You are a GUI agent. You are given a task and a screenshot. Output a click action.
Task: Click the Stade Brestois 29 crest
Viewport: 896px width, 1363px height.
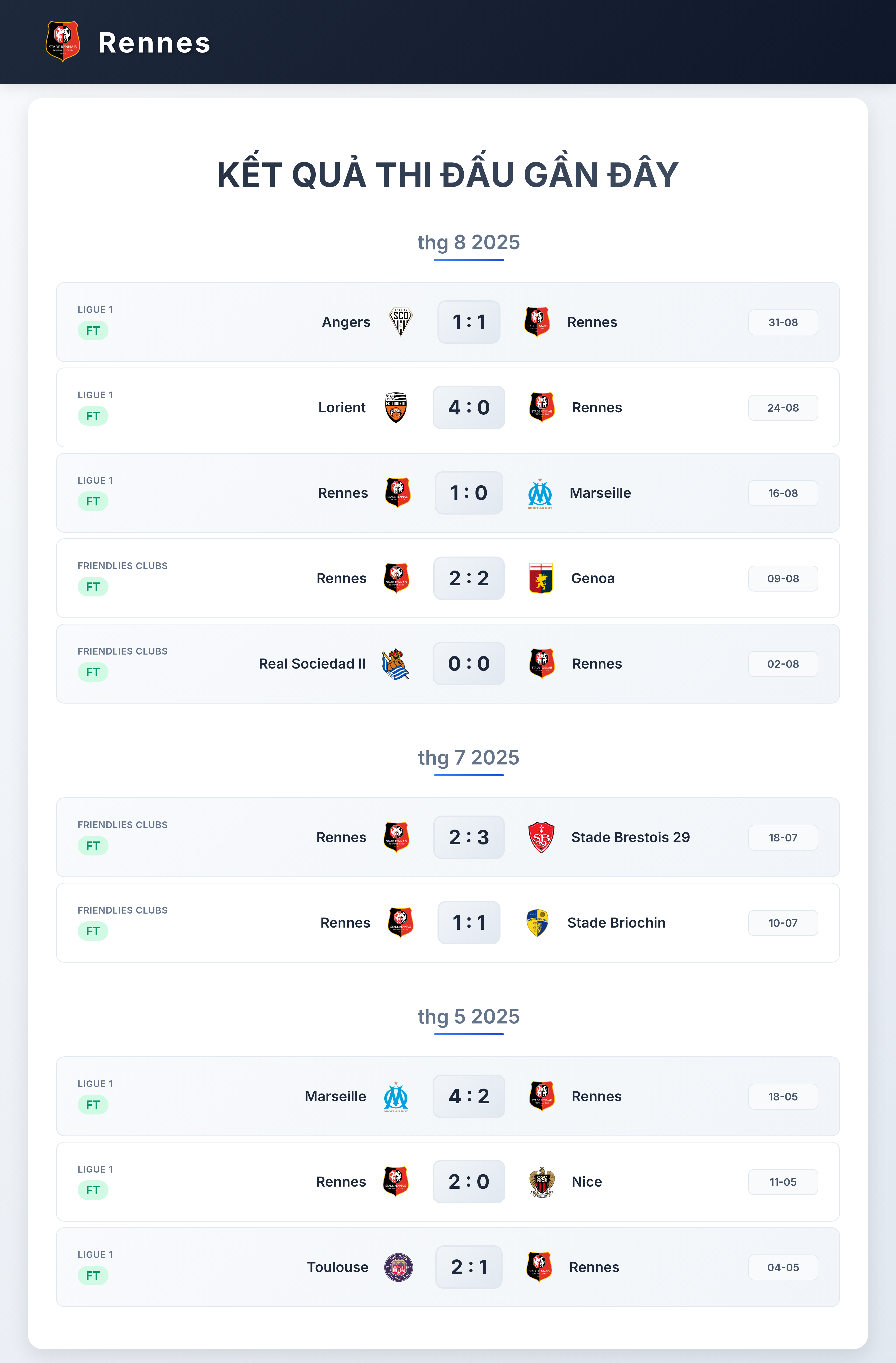pos(541,837)
